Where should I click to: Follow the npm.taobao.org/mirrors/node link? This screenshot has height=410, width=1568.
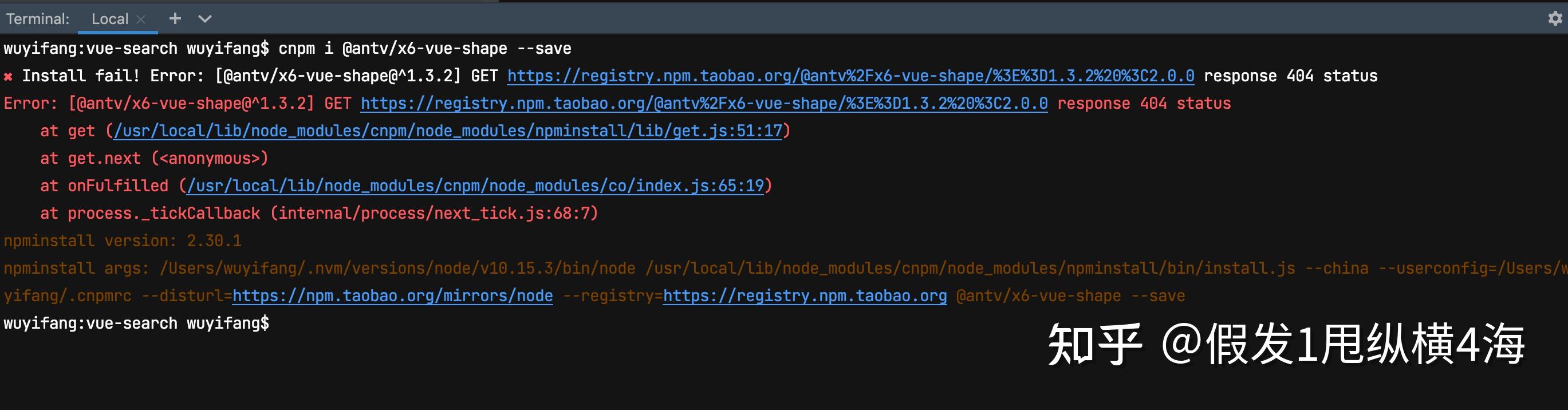pos(393,295)
